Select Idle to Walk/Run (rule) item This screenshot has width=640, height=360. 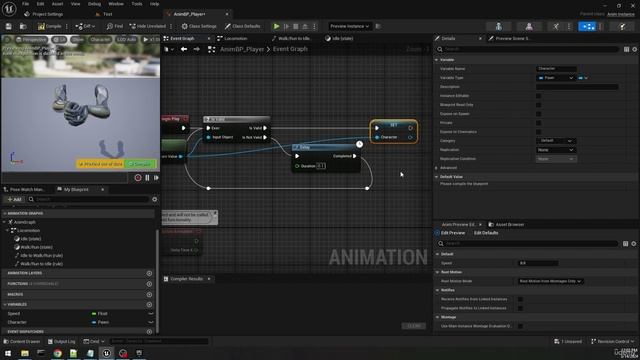(x=41, y=256)
